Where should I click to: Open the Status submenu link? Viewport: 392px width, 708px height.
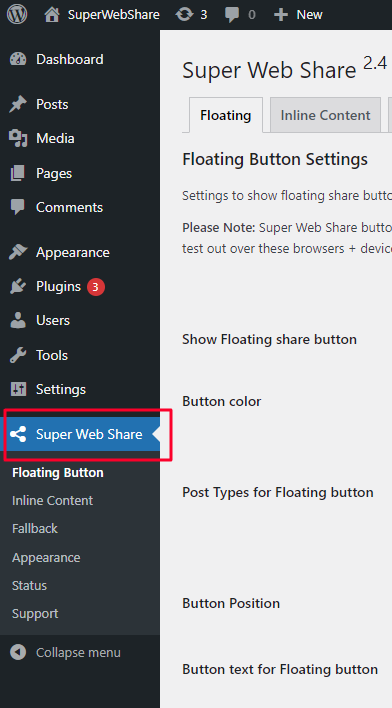pos(29,586)
